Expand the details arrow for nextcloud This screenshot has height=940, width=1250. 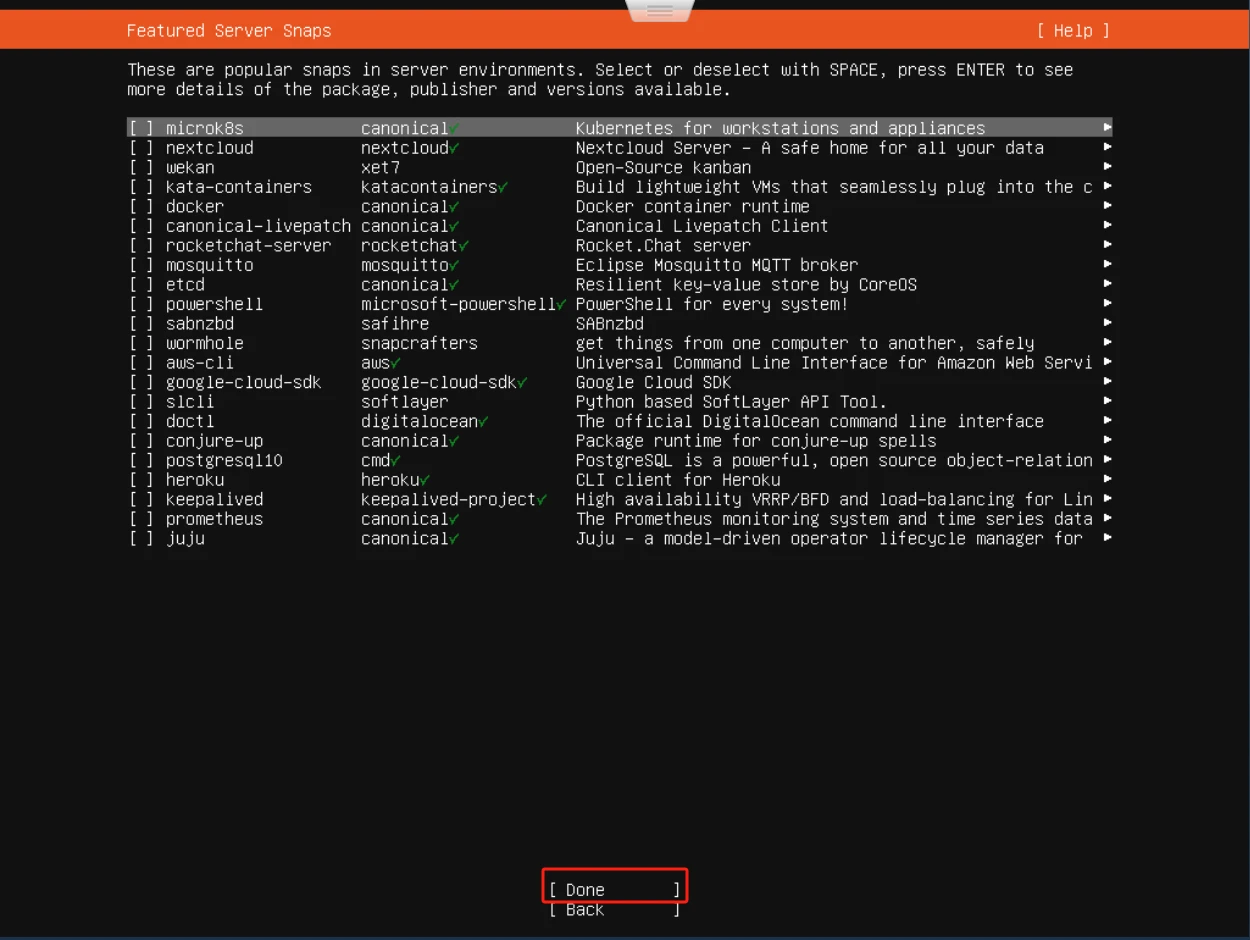[x=1107, y=147]
